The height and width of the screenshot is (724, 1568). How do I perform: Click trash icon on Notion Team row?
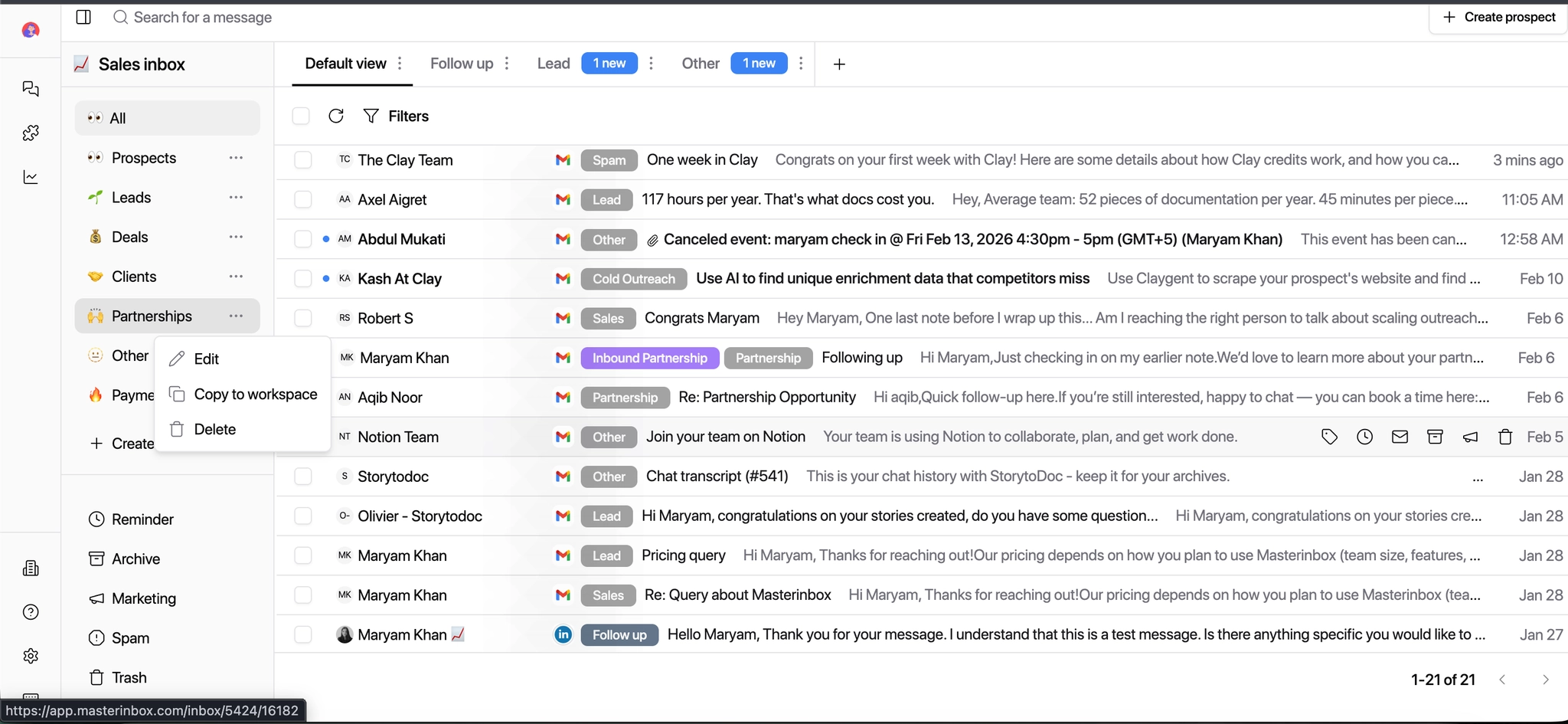(1505, 437)
